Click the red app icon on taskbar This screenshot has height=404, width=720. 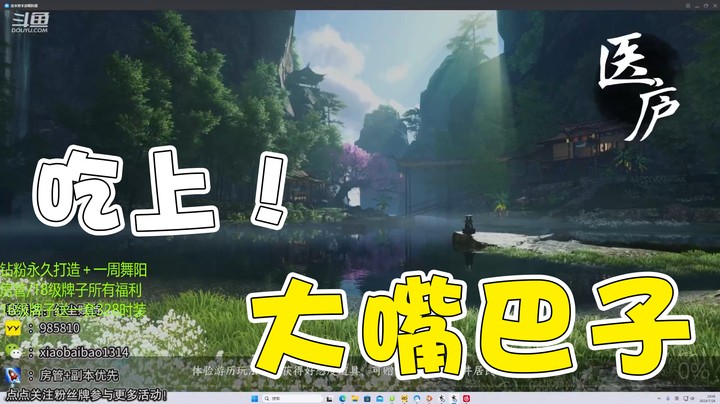click(x=466, y=398)
